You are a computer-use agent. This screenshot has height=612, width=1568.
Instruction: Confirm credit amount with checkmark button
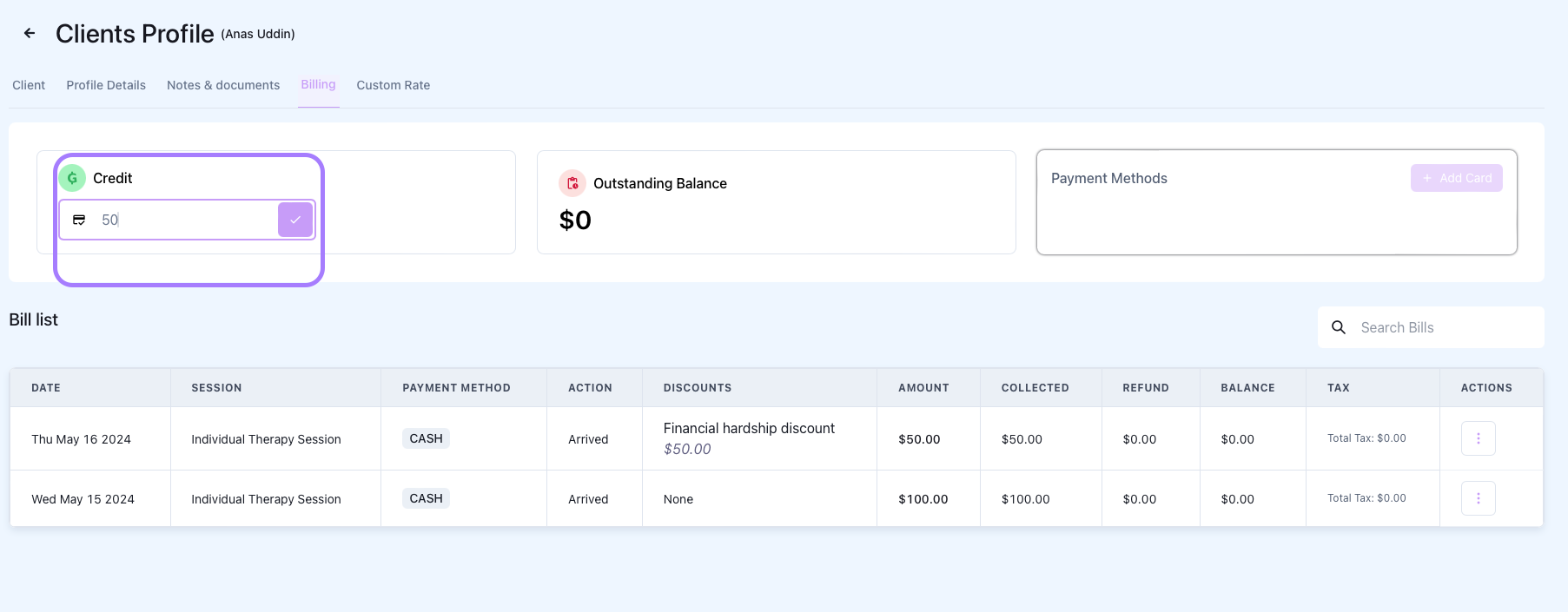(x=295, y=220)
